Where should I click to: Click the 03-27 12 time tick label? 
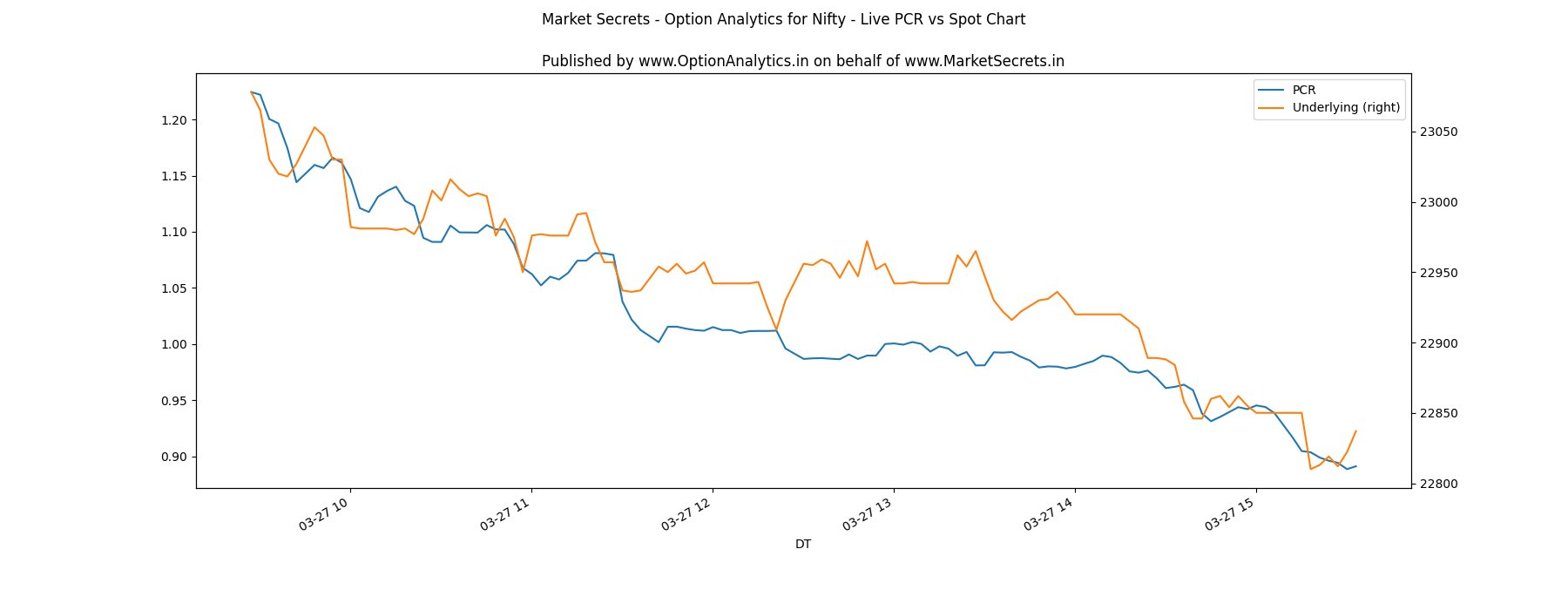coord(687,514)
